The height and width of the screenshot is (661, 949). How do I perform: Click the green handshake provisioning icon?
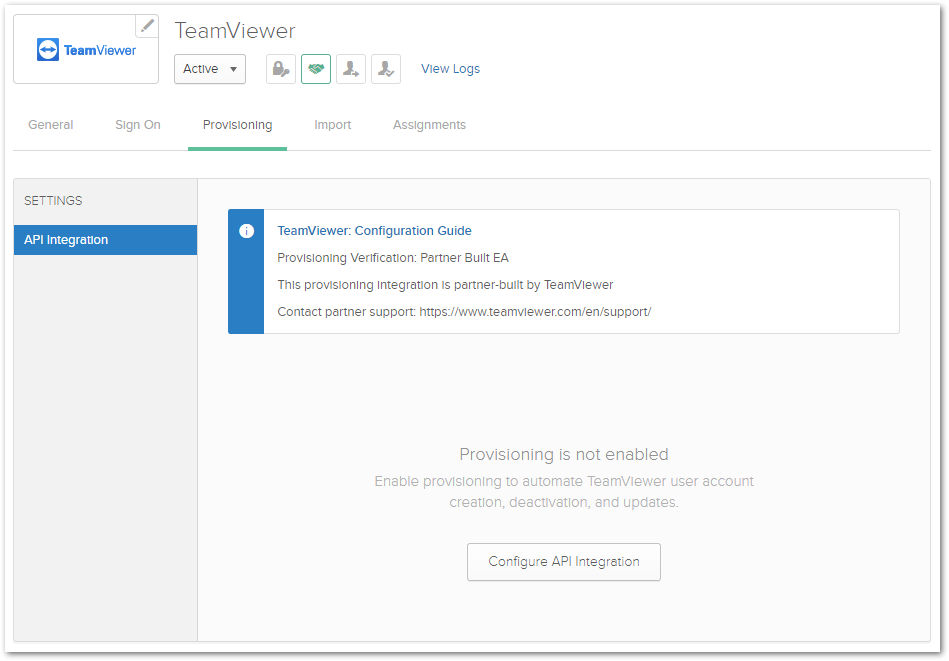(x=316, y=69)
